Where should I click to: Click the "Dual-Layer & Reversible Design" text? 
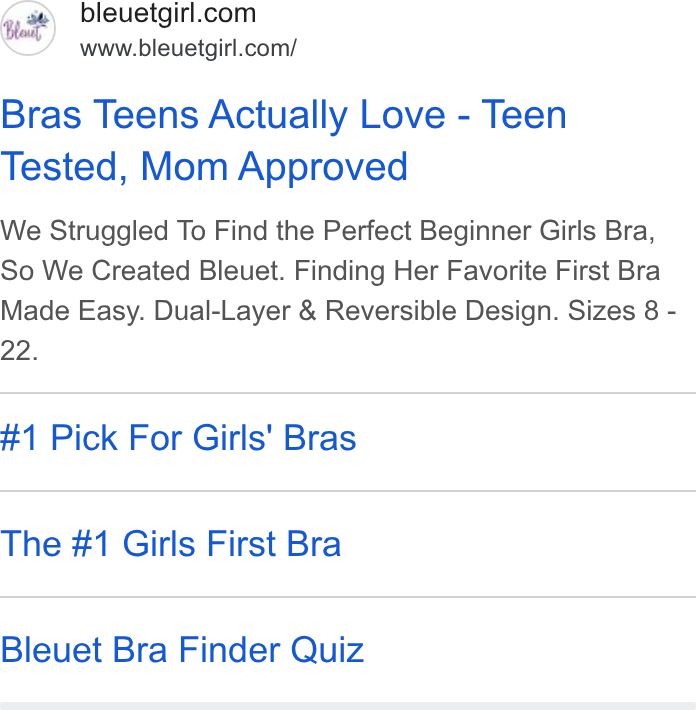pyautogui.click(x=356, y=311)
